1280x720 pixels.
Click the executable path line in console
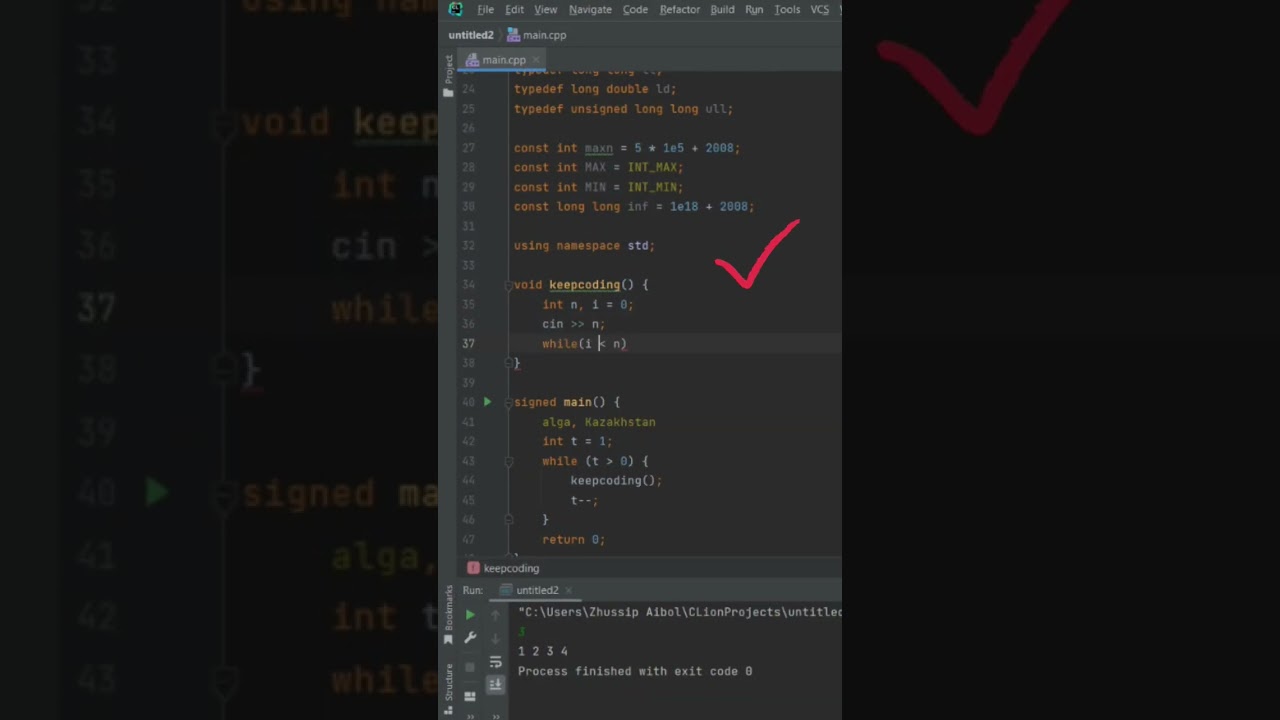click(x=679, y=612)
